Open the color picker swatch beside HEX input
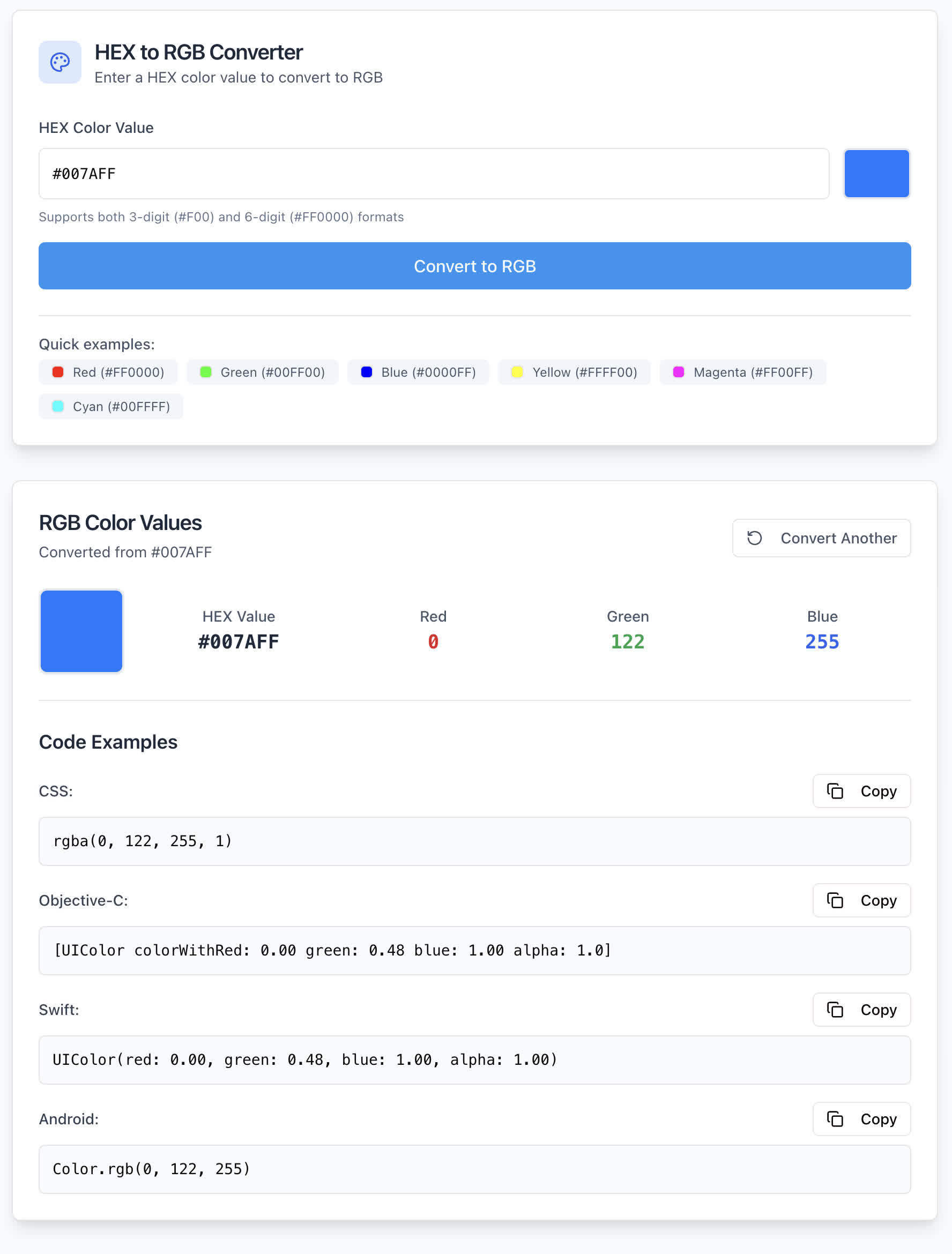 pos(876,174)
